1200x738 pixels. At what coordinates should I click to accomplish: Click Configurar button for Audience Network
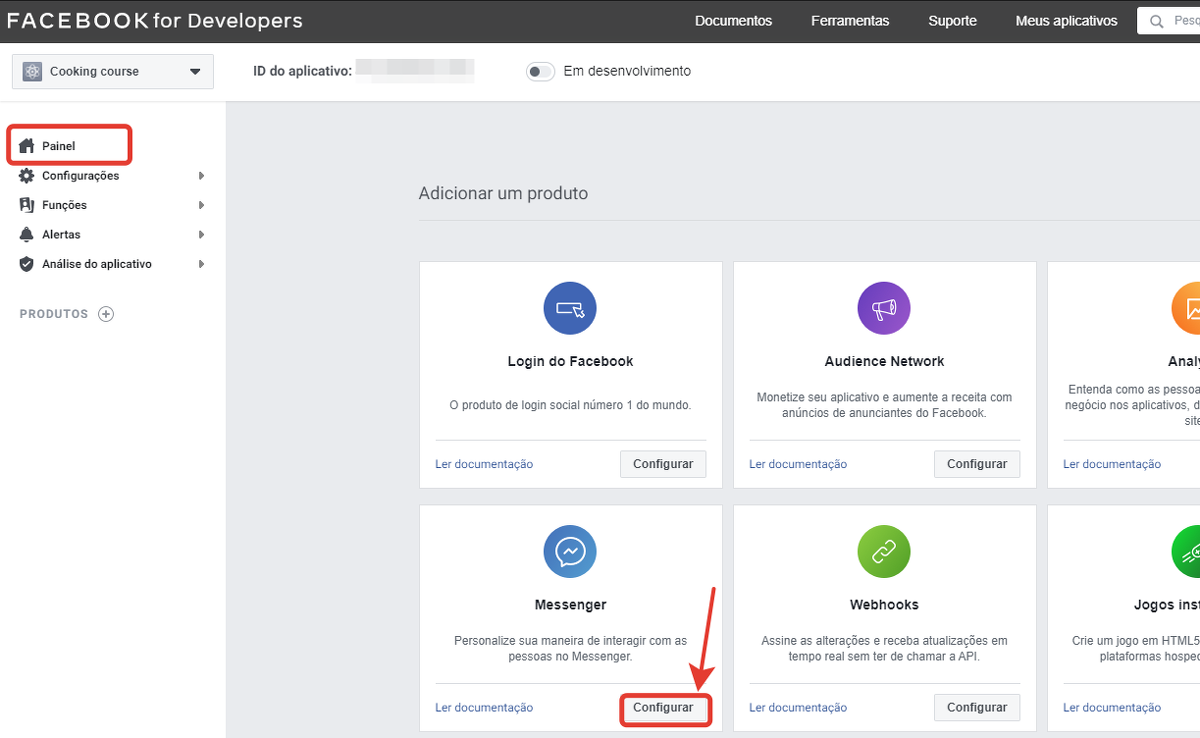pyautogui.click(x=977, y=464)
